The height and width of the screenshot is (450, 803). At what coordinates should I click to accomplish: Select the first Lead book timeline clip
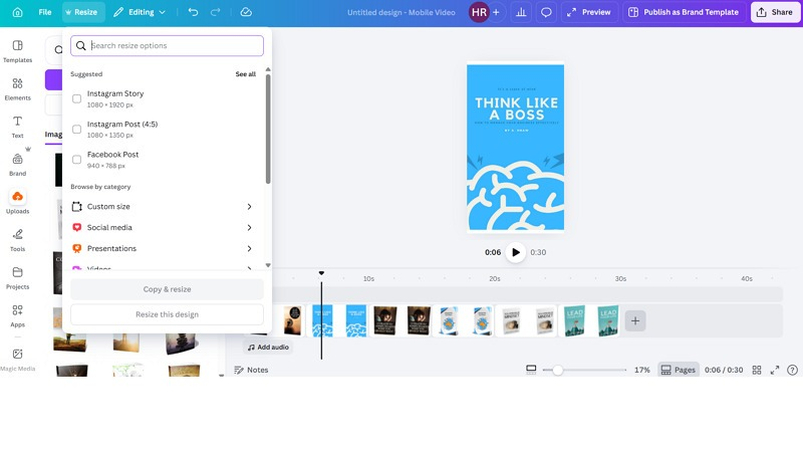[575, 320]
